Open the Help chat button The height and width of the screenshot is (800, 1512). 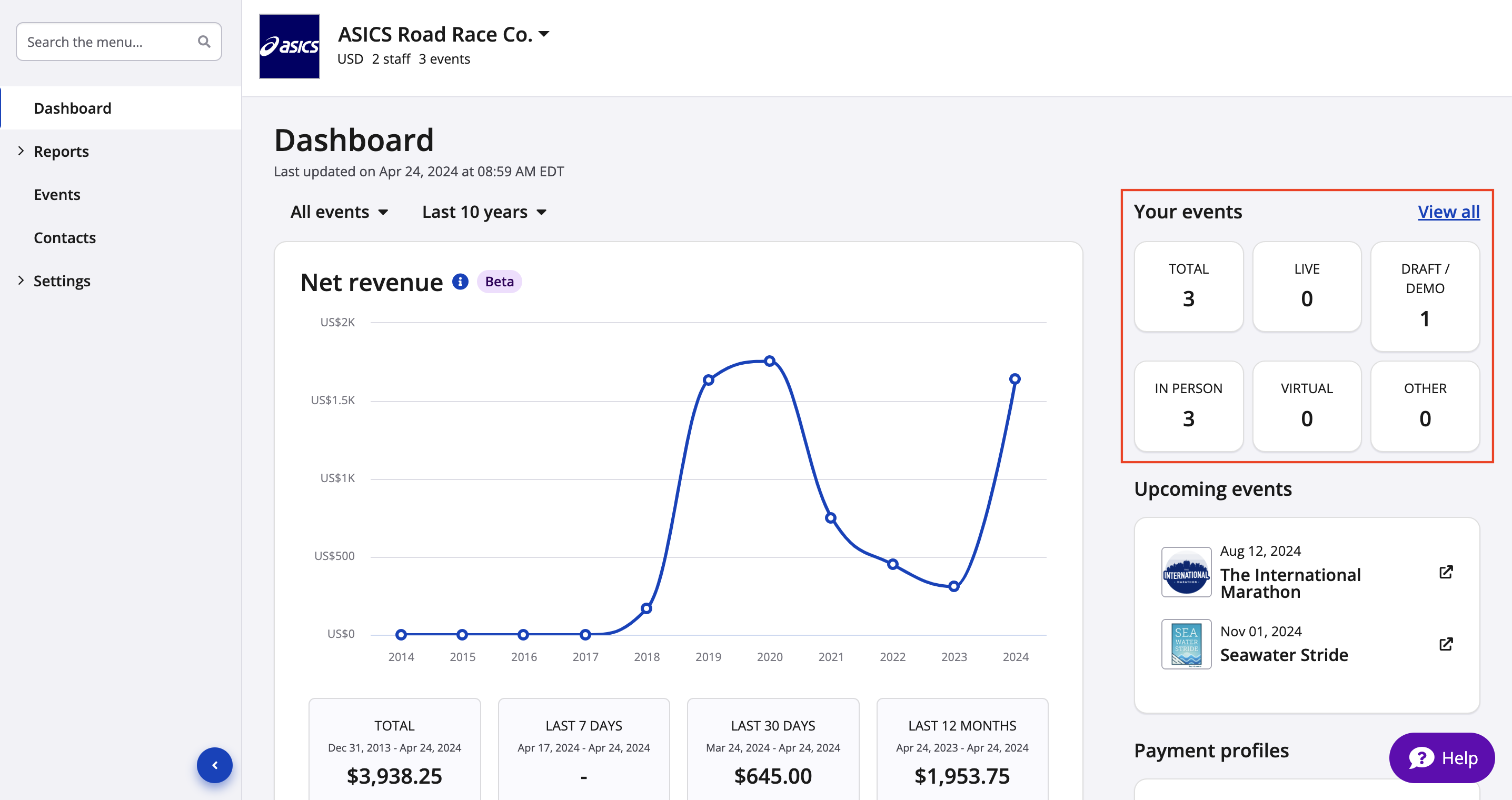(1441, 758)
